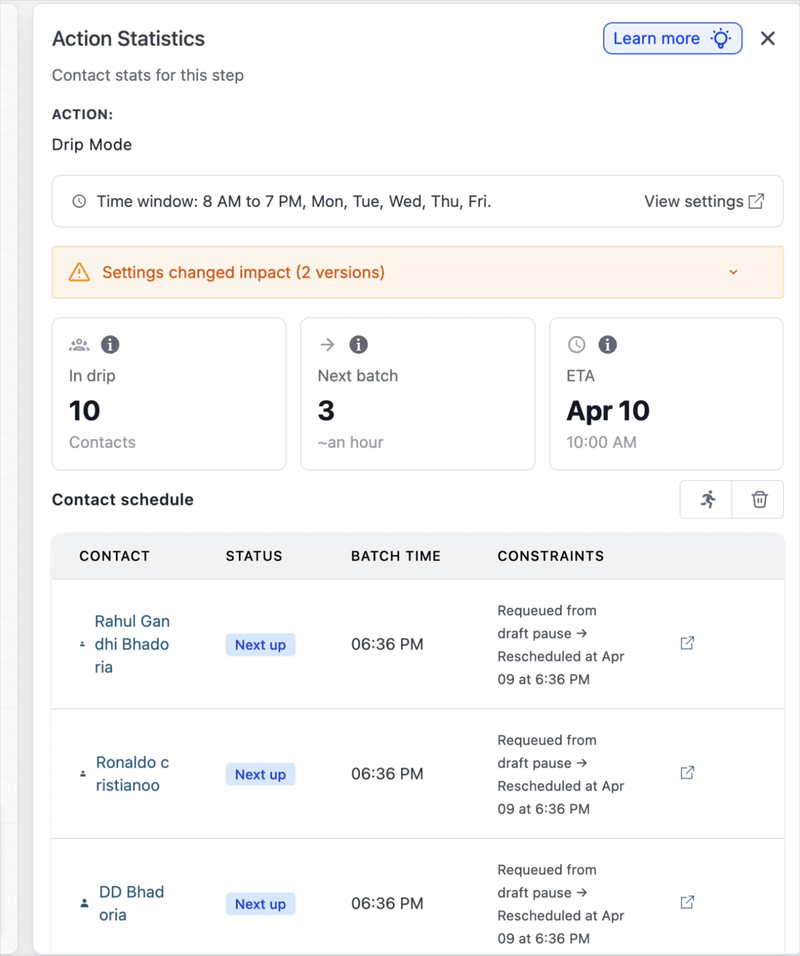
Task: Open external link icon for Rahul Gandhi Bhadoria
Action: (687, 644)
